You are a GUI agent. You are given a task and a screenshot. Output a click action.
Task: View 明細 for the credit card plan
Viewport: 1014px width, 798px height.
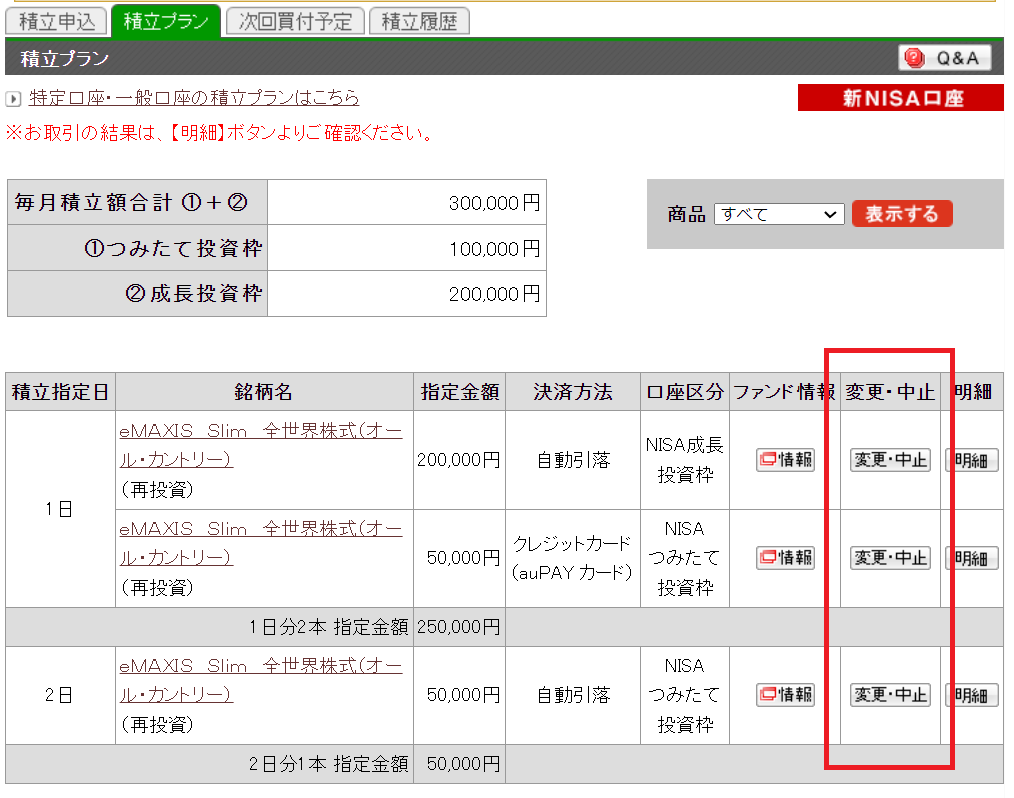click(x=972, y=558)
